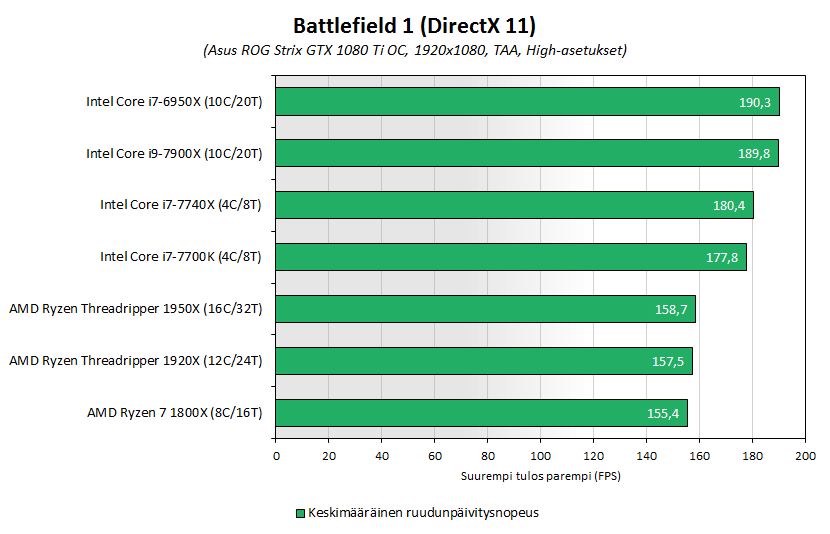Click the 158,7 bar value

pyautogui.click(x=671, y=309)
